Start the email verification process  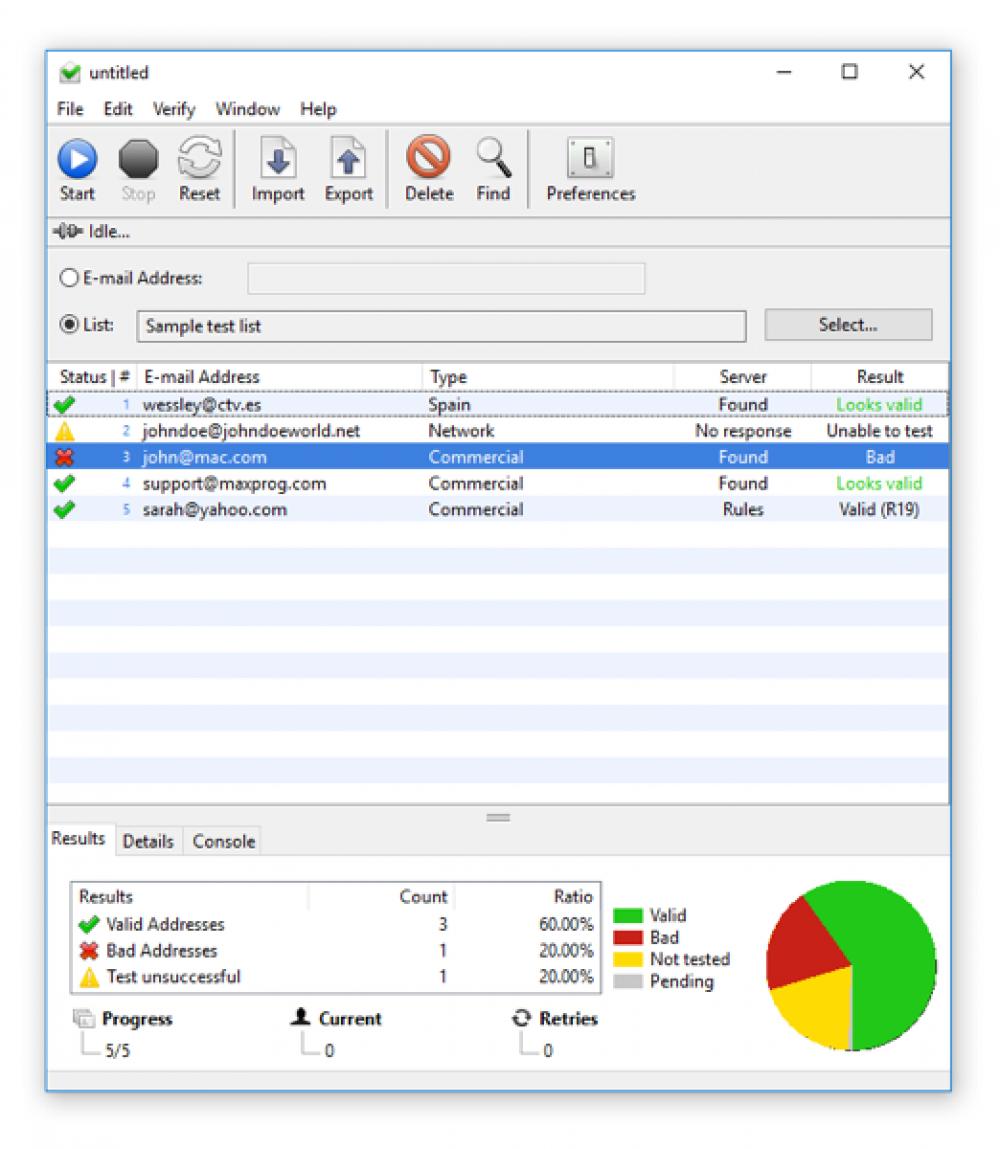point(78,162)
